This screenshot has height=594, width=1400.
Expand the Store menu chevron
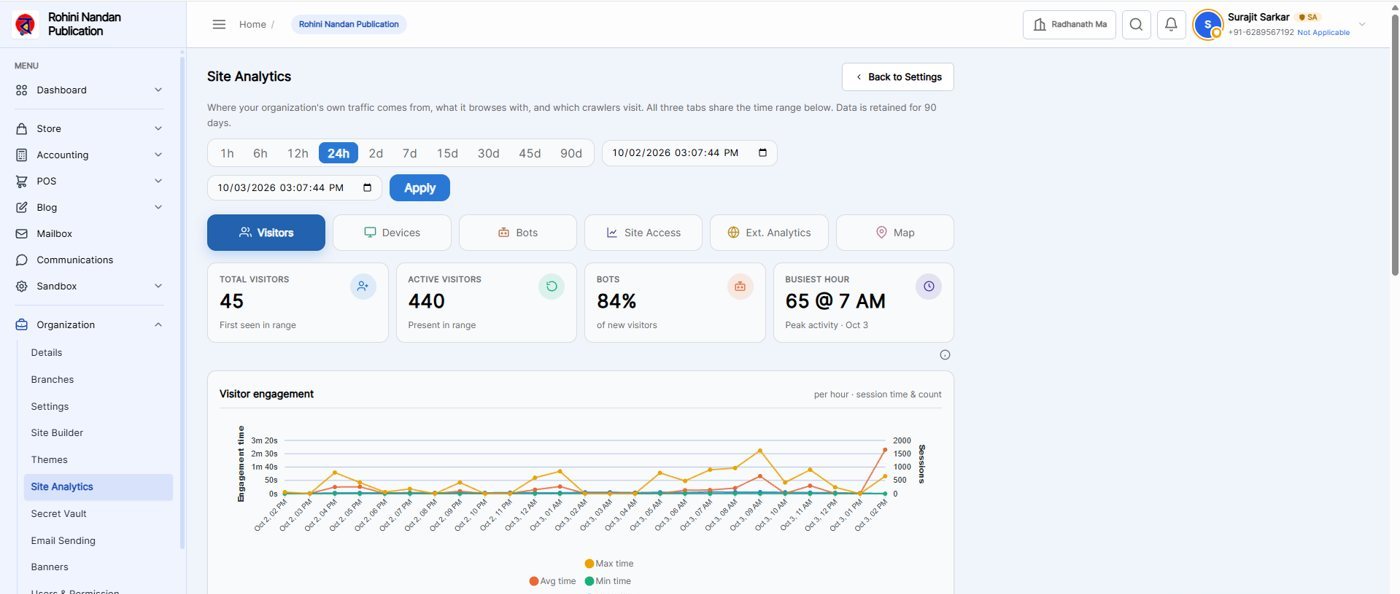[158, 129]
